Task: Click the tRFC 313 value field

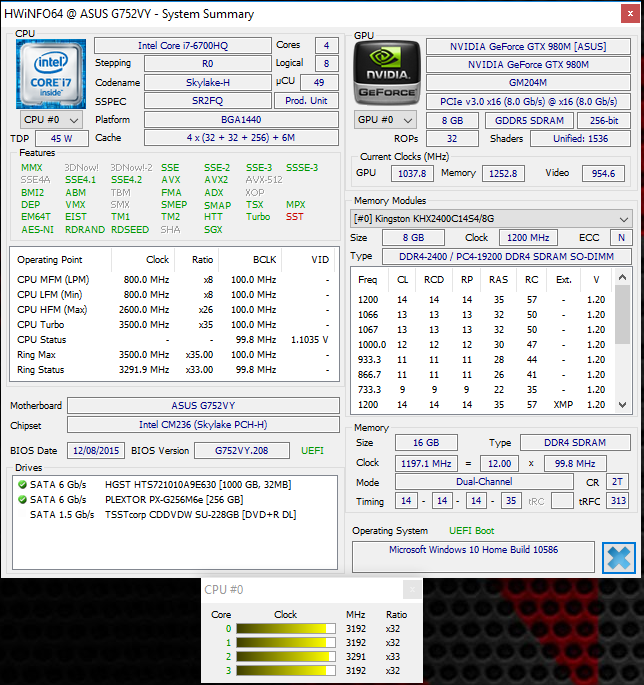Action: point(618,501)
